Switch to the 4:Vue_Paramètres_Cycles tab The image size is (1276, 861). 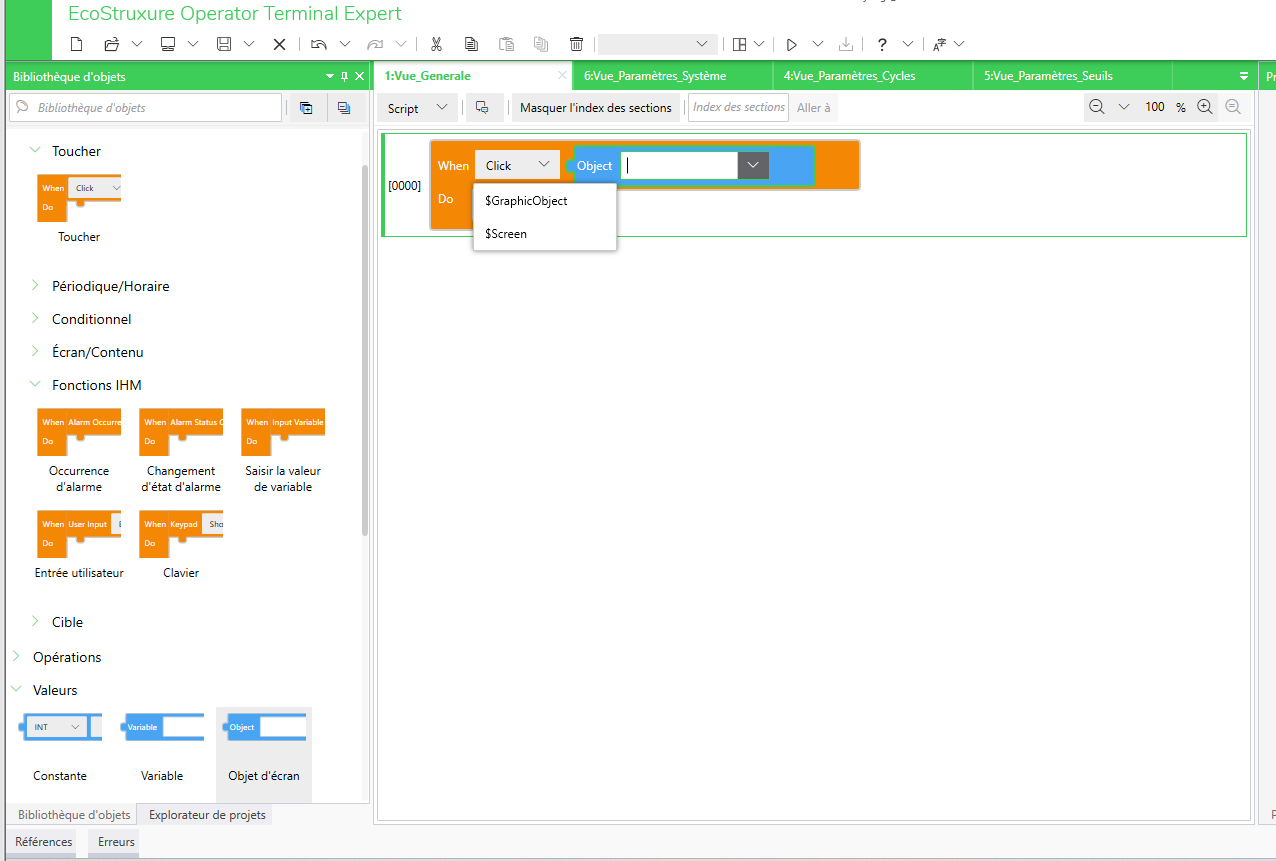pyautogui.click(x=849, y=76)
